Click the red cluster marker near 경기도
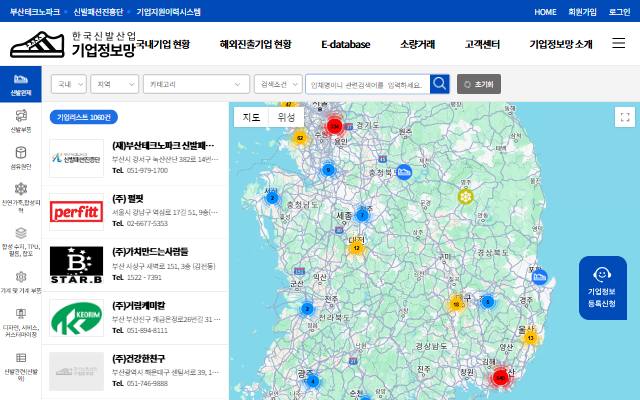Image resolution: width=640 pixels, height=400 pixels. click(335, 127)
